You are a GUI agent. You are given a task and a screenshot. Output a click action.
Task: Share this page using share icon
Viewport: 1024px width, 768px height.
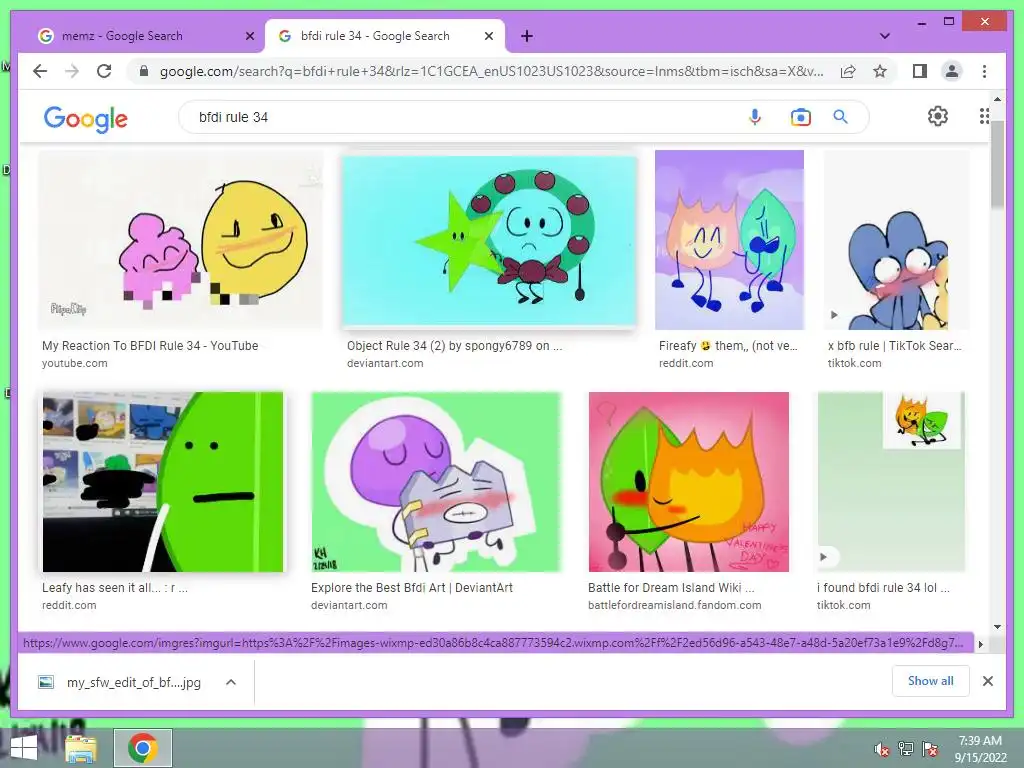tap(848, 71)
